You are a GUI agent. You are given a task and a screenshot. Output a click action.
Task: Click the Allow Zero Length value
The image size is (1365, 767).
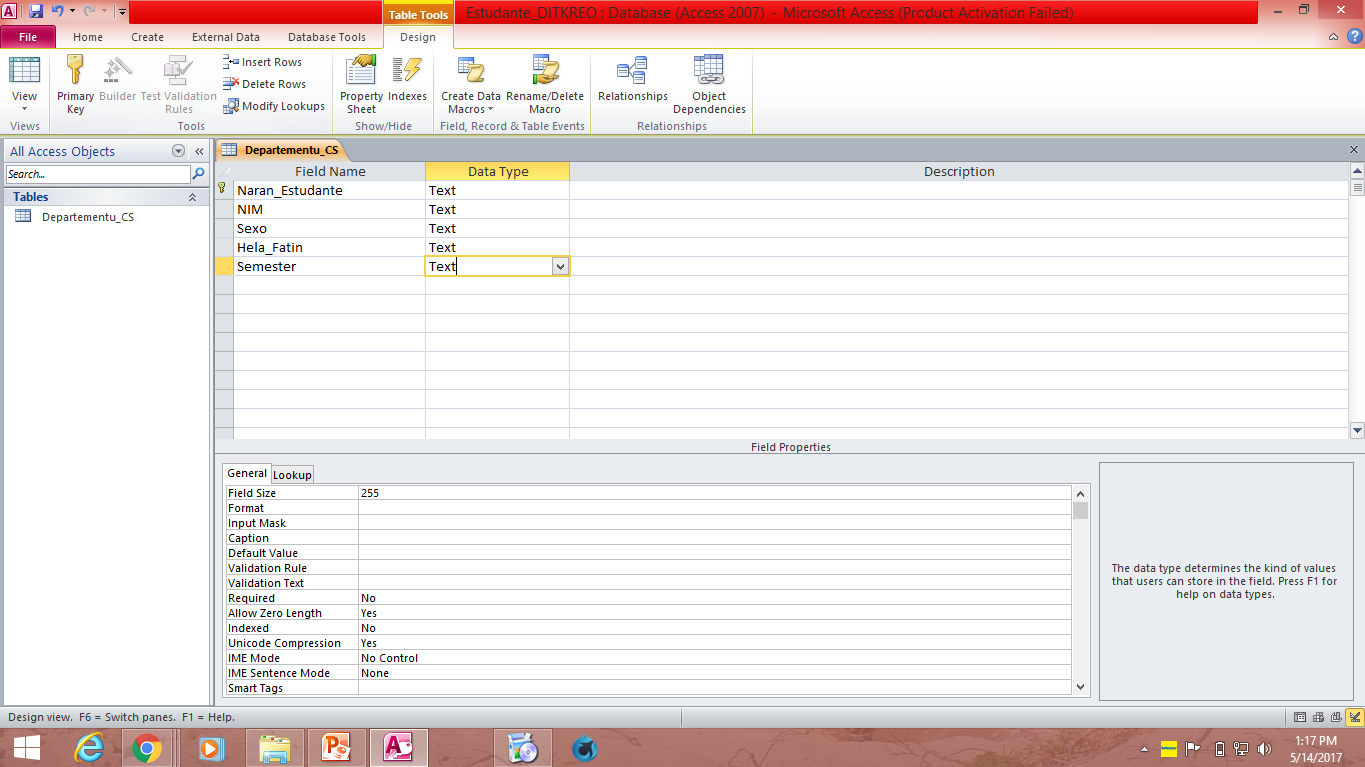[714, 613]
